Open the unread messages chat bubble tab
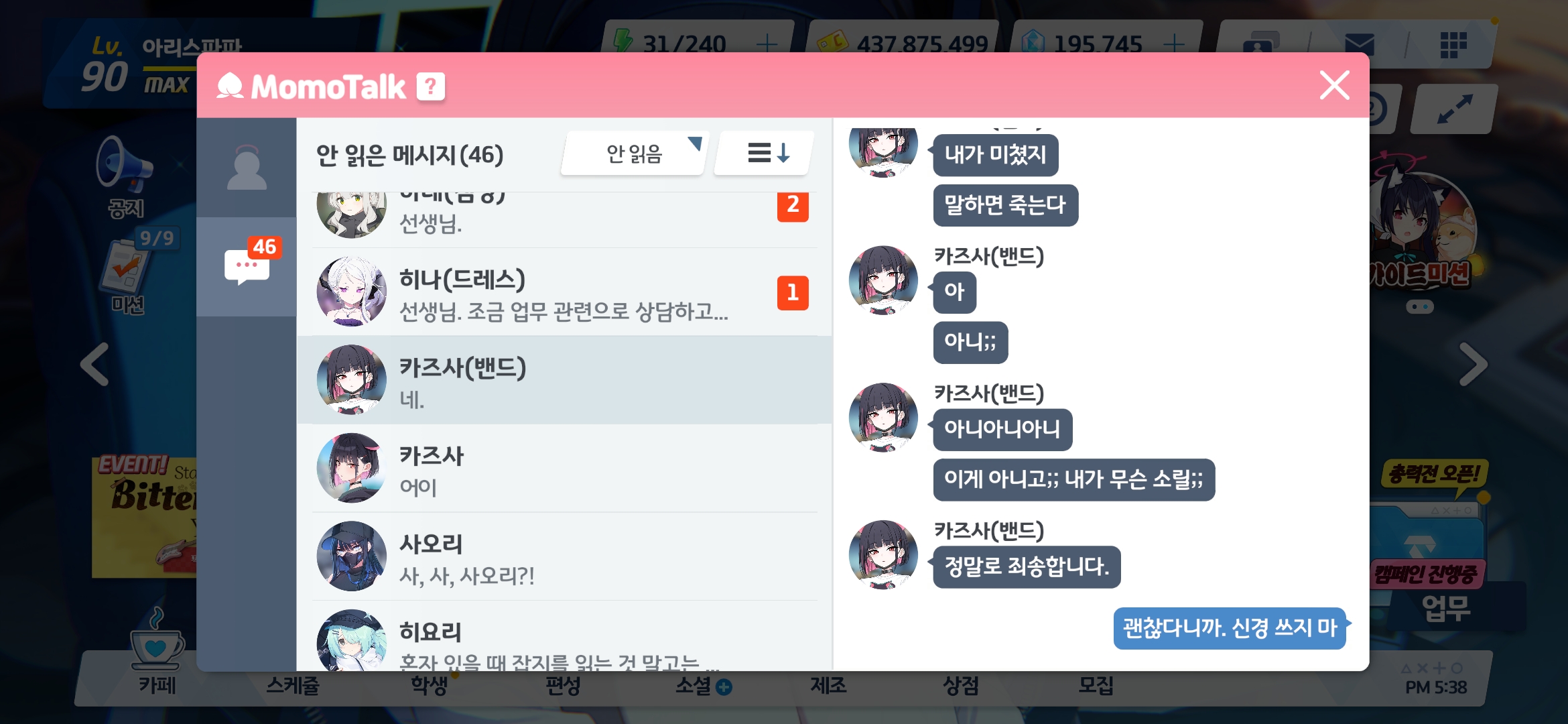Image resolution: width=1568 pixels, height=724 pixels. (247, 266)
